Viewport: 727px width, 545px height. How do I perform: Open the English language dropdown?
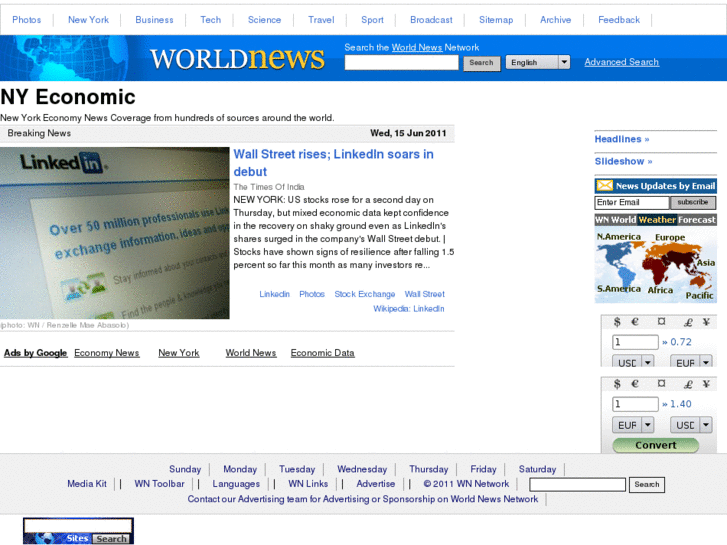click(x=537, y=62)
